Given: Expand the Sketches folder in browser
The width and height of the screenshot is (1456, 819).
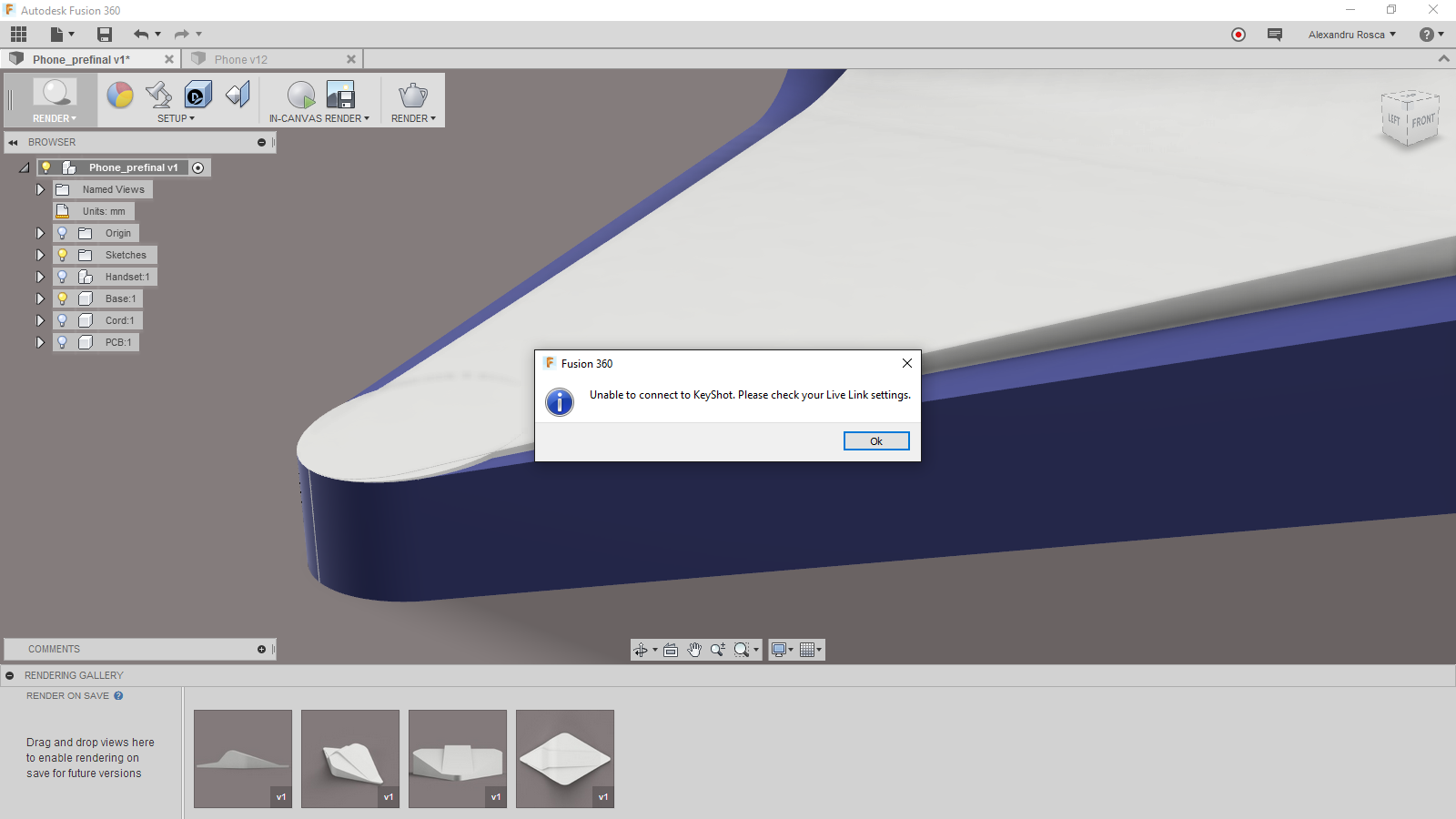Looking at the screenshot, I should [x=40, y=255].
